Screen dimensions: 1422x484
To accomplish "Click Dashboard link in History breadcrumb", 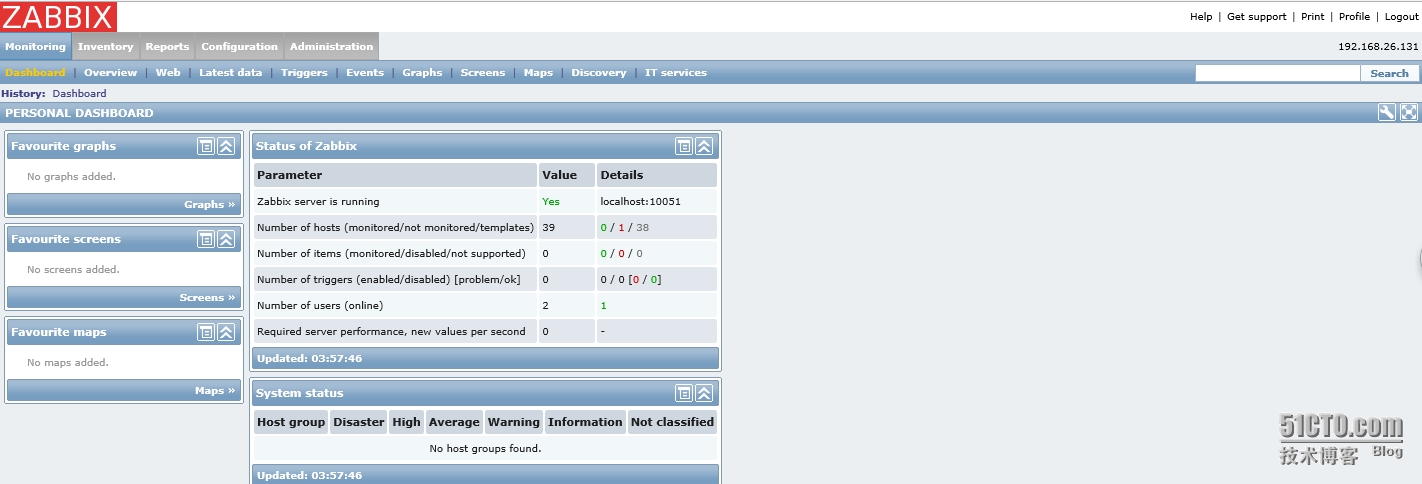I will click(79, 93).
